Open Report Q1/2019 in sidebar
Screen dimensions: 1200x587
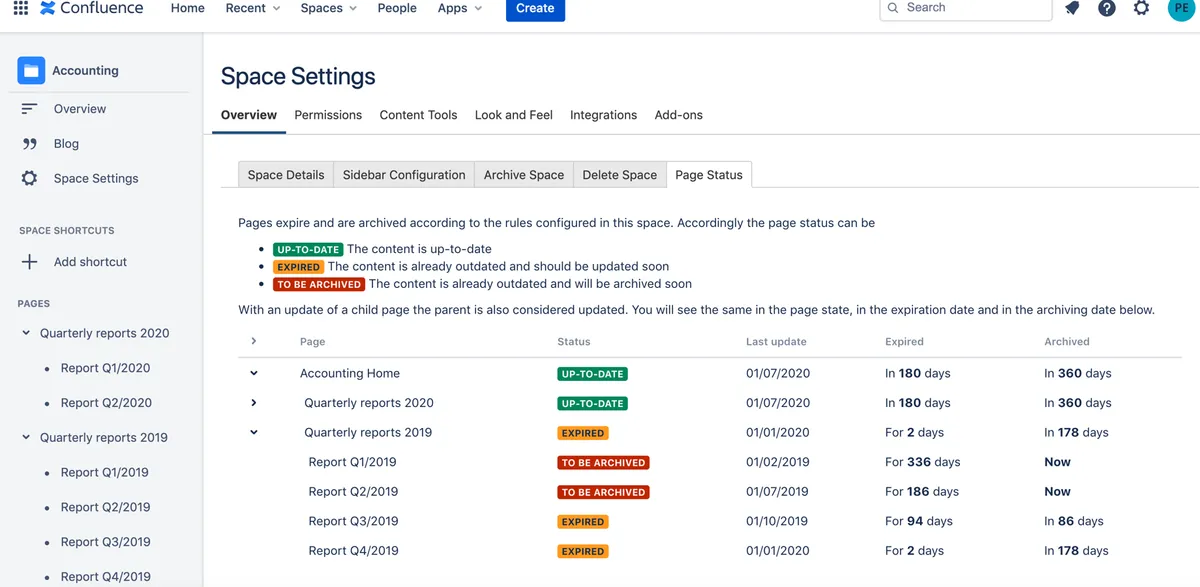[x=104, y=472]
